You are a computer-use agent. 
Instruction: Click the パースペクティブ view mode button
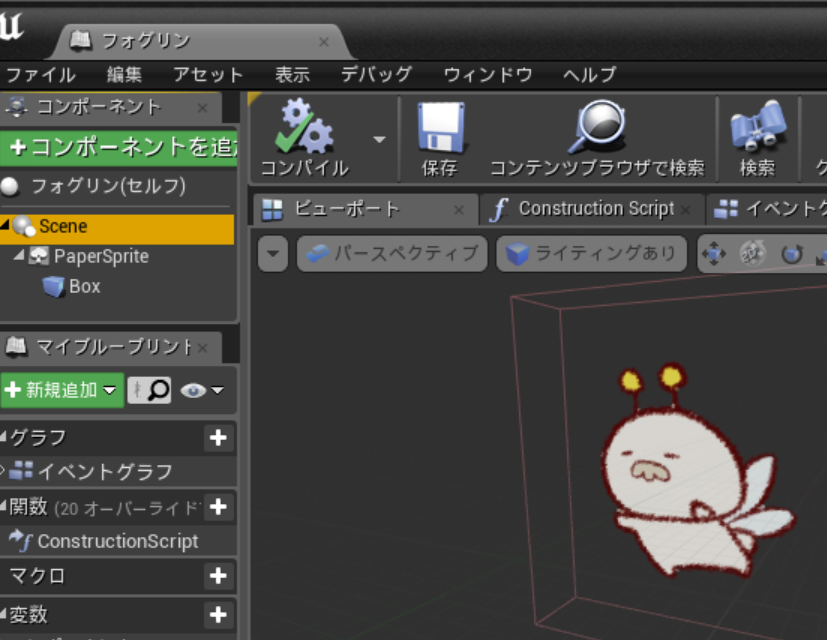(391, 254)
